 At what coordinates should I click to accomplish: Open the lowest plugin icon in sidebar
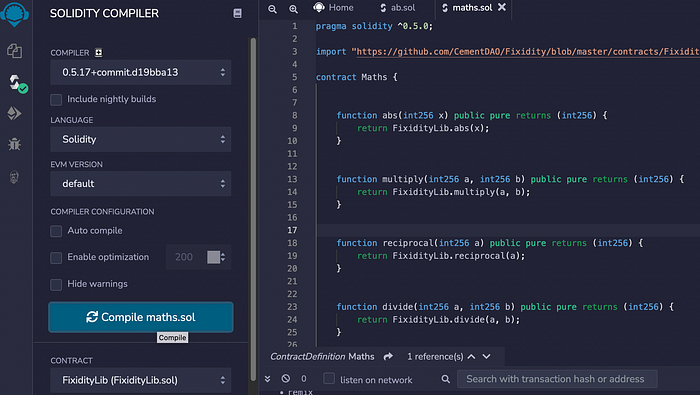point(14,177)
